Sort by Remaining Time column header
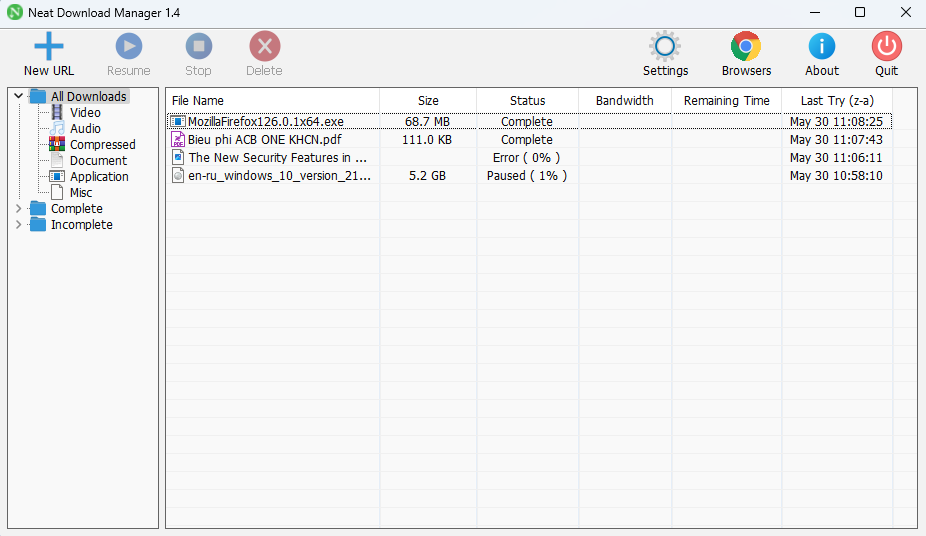 point(726,100)
